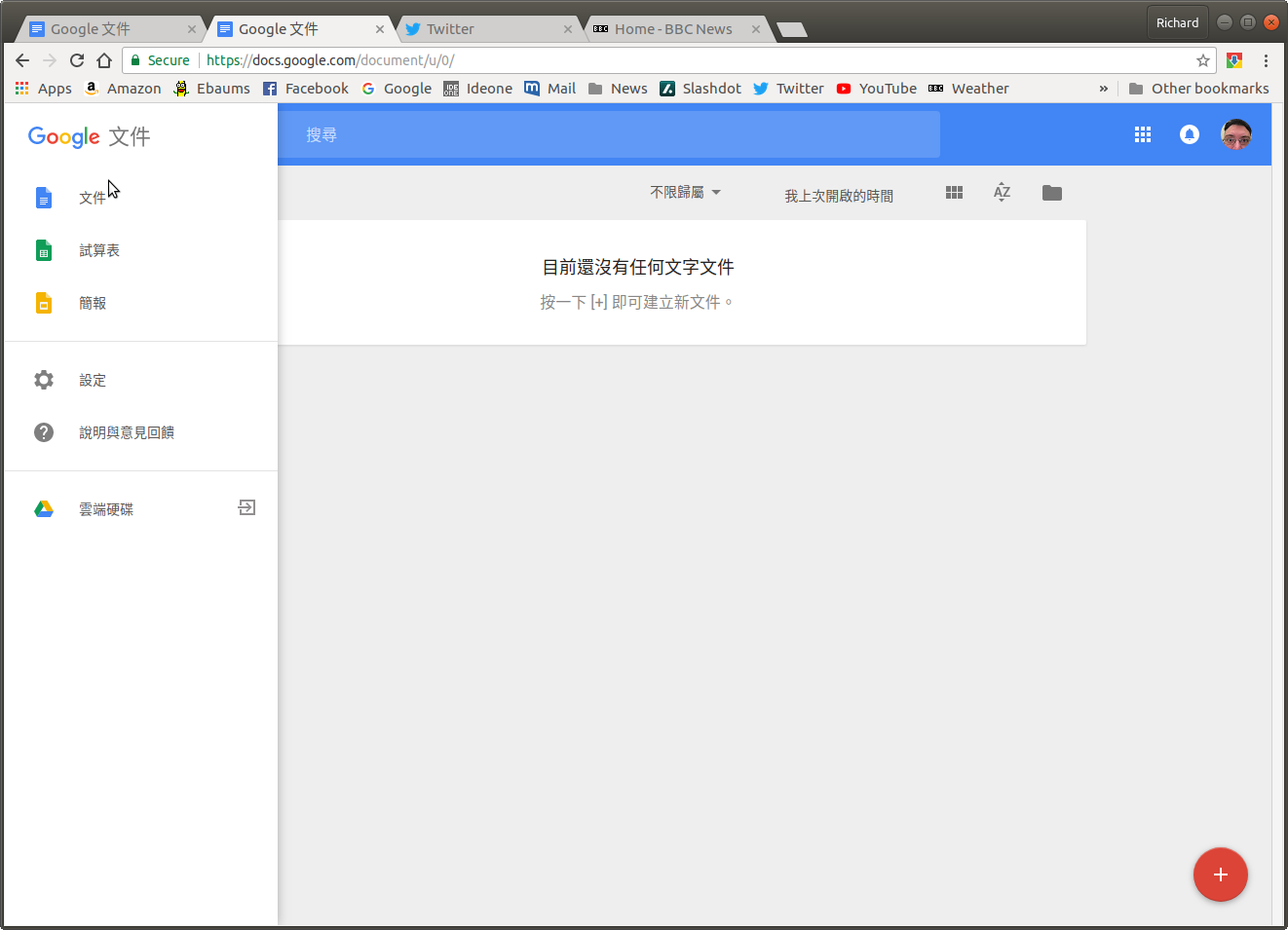Image resolution: width=1288 pixels, height=930 pixels.
Task: Open the Google bookmark
Action: tap(396, 89)
